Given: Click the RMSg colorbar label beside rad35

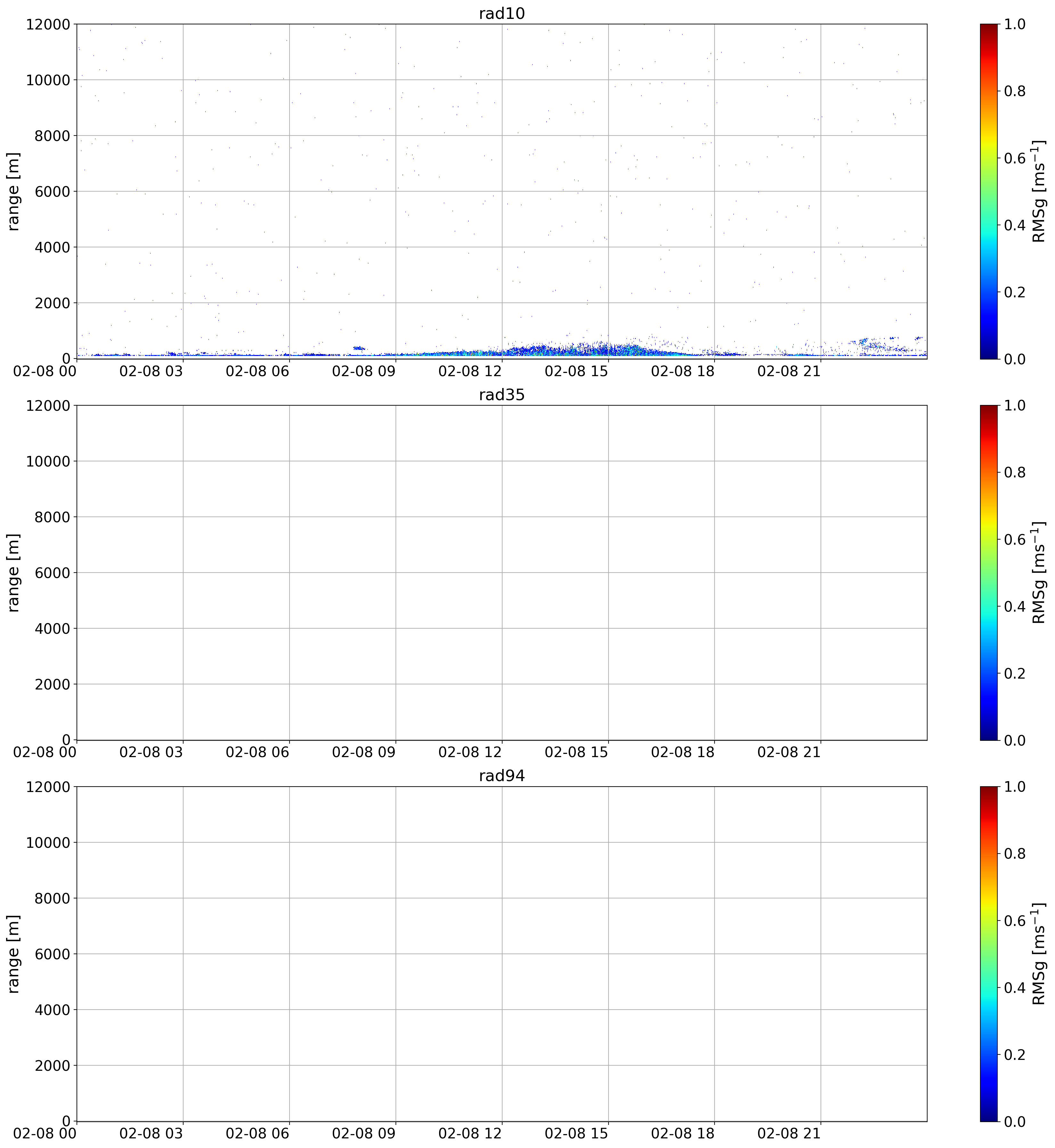Looking at the screenshot, I should pos(1038,572).
